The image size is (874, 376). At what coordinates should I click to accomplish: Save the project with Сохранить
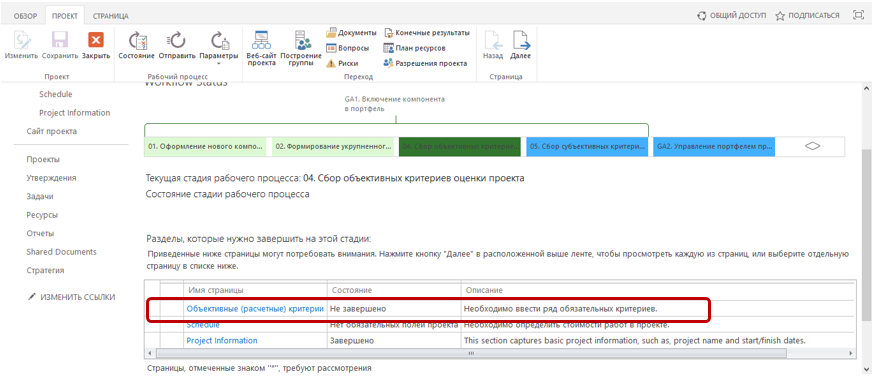60,46
